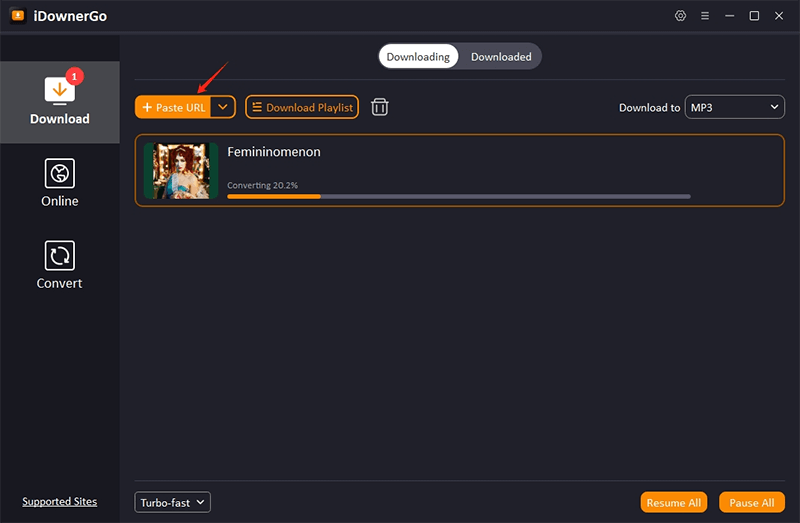Click the Download Playlist button
Viewport: 800px width, 523px height.
(x=302, y=107)
